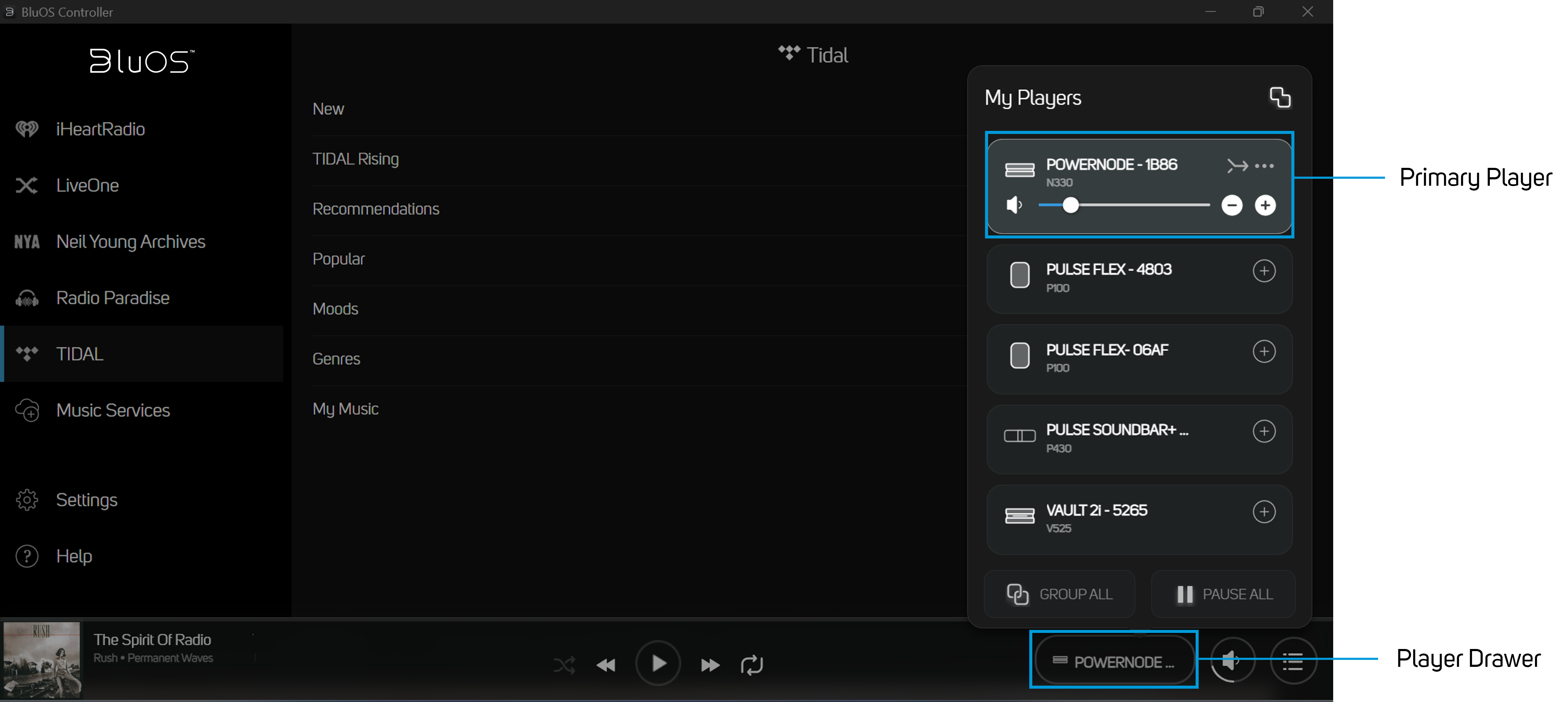
Task: Open more options for POWERNODE - 1B86
Action: pos(1264,166)
